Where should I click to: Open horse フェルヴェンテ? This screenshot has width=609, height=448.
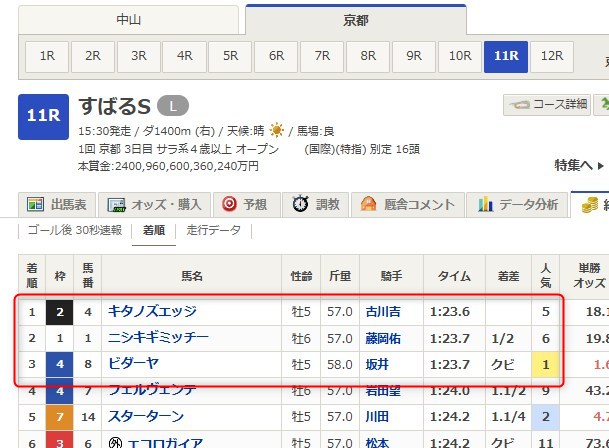coord(152,390)
